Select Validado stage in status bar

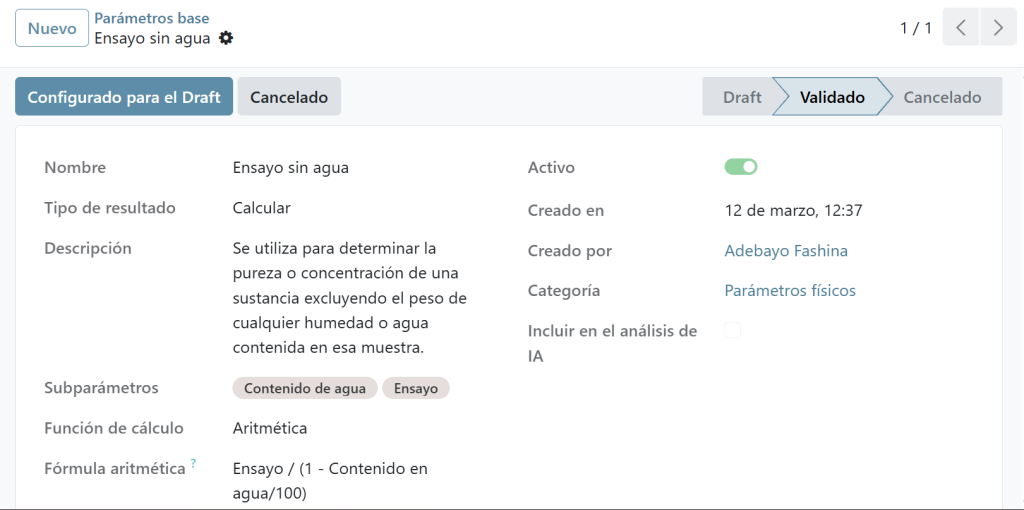coord(832,97)
